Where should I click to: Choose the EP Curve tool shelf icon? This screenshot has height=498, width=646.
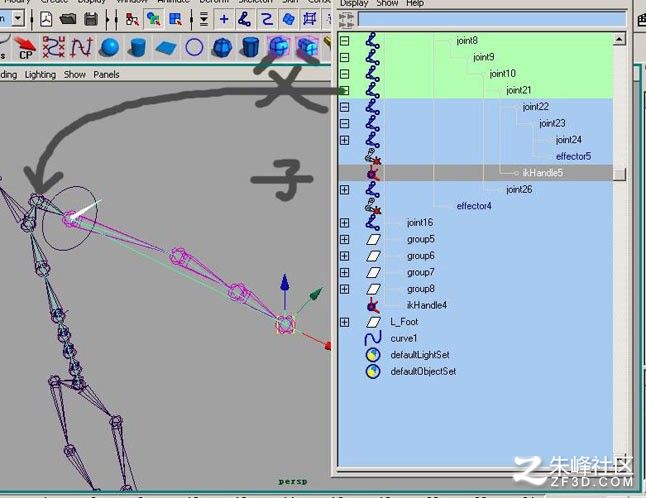tap(82, 47)
